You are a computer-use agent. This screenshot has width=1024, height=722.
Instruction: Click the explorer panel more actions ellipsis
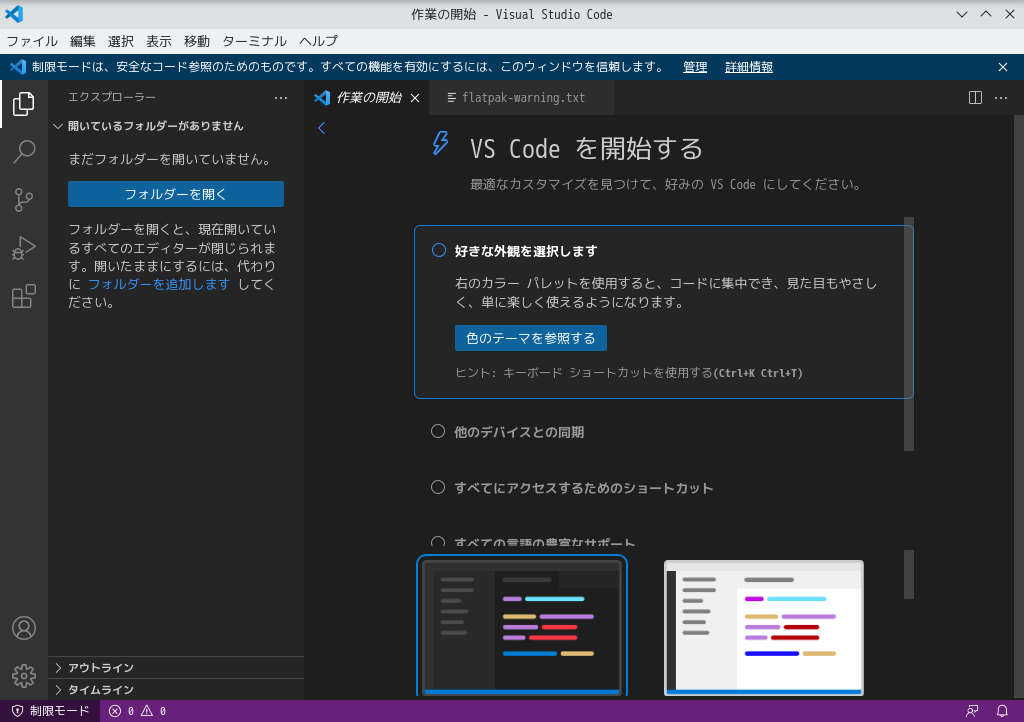point(281,98)
